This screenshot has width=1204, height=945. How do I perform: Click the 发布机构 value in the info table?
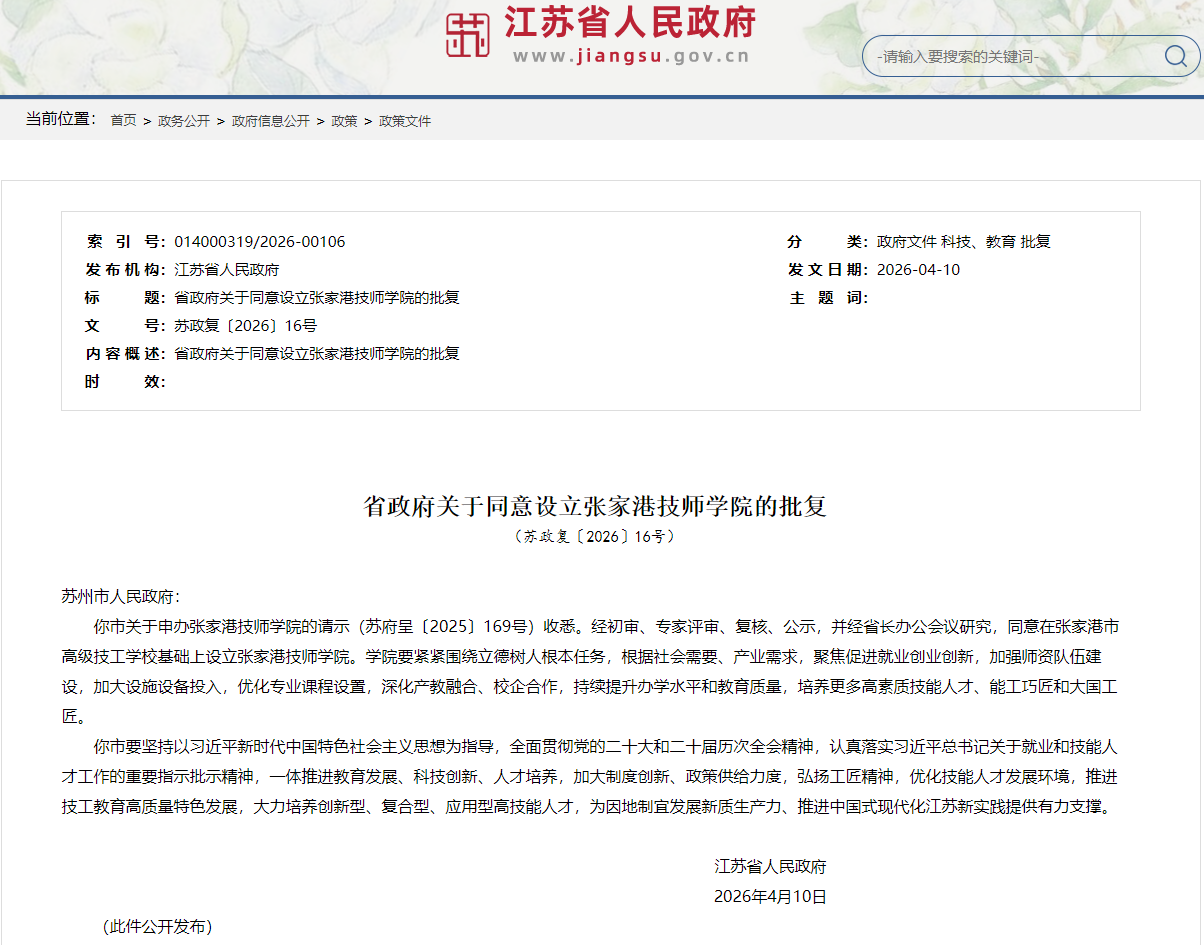point(227,270)
